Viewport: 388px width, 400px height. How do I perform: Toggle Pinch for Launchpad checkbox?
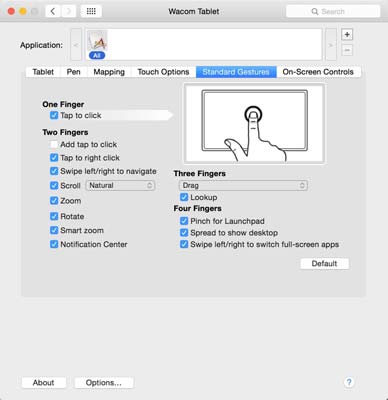[x=184, y=221]
